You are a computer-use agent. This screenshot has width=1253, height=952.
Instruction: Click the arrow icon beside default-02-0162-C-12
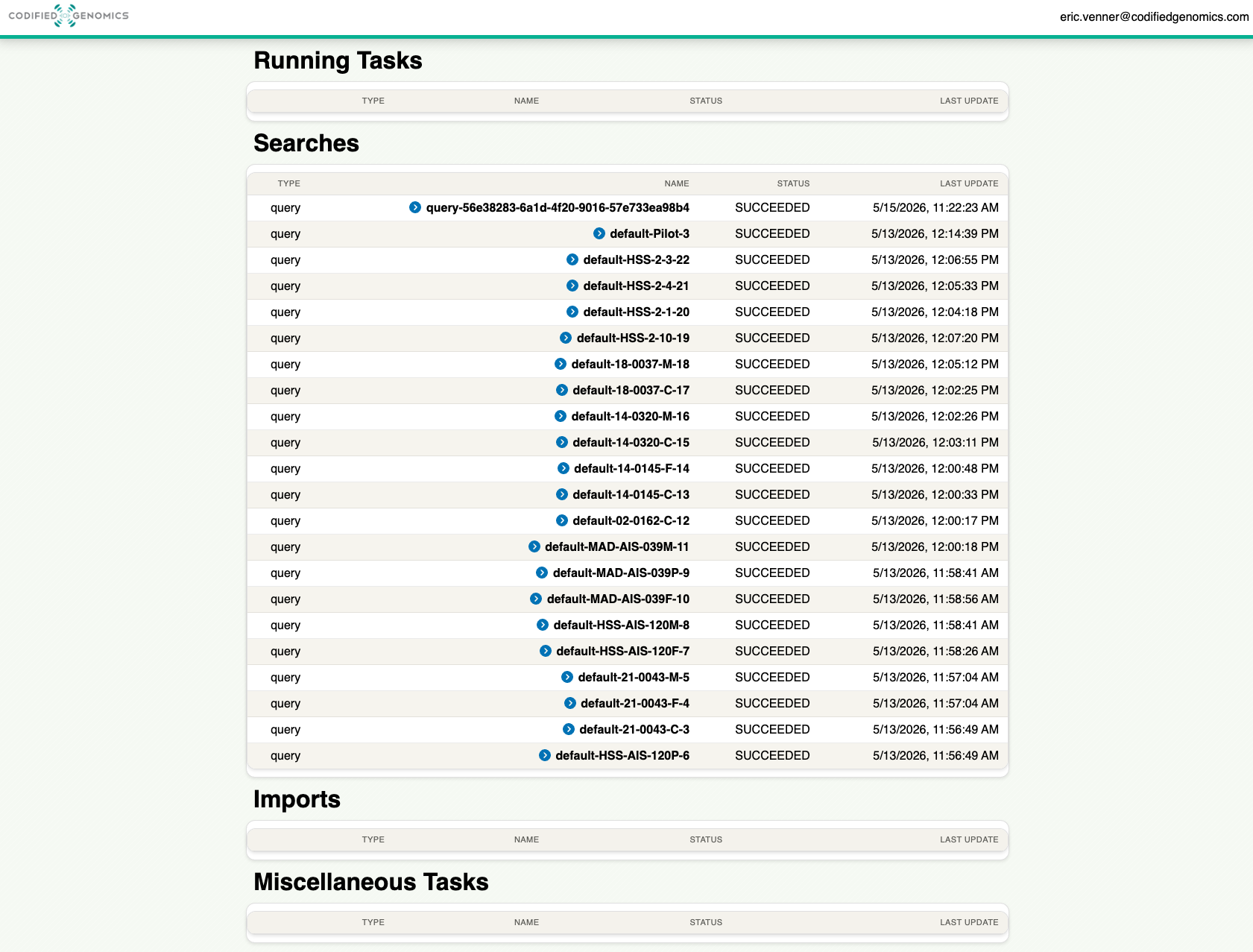[x=562, y=520]
